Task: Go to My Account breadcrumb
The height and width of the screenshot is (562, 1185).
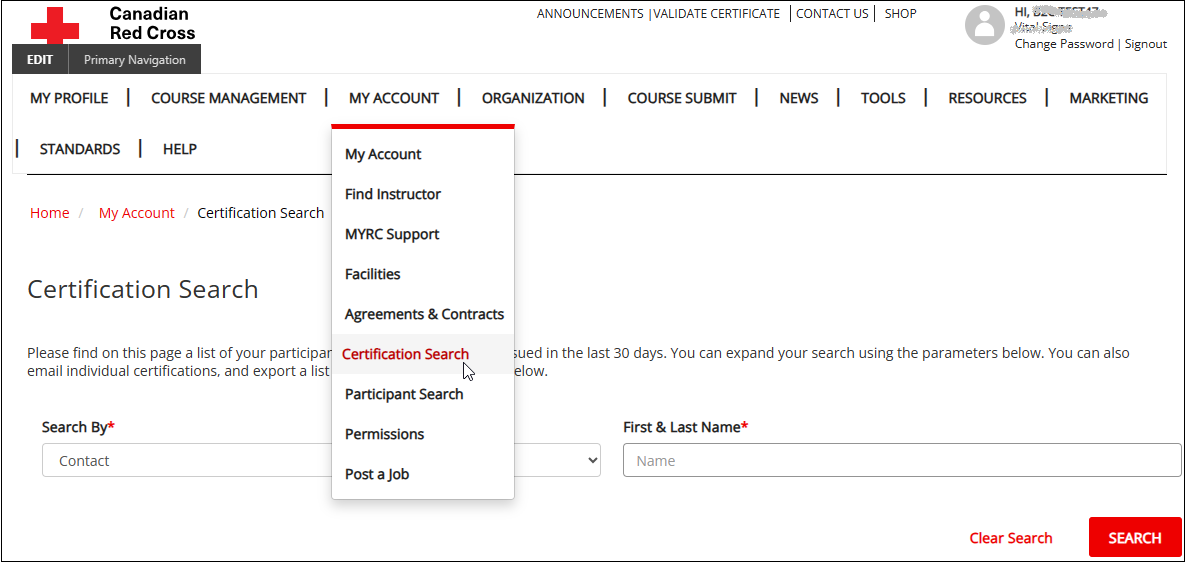Action: [x=137, y=213]
